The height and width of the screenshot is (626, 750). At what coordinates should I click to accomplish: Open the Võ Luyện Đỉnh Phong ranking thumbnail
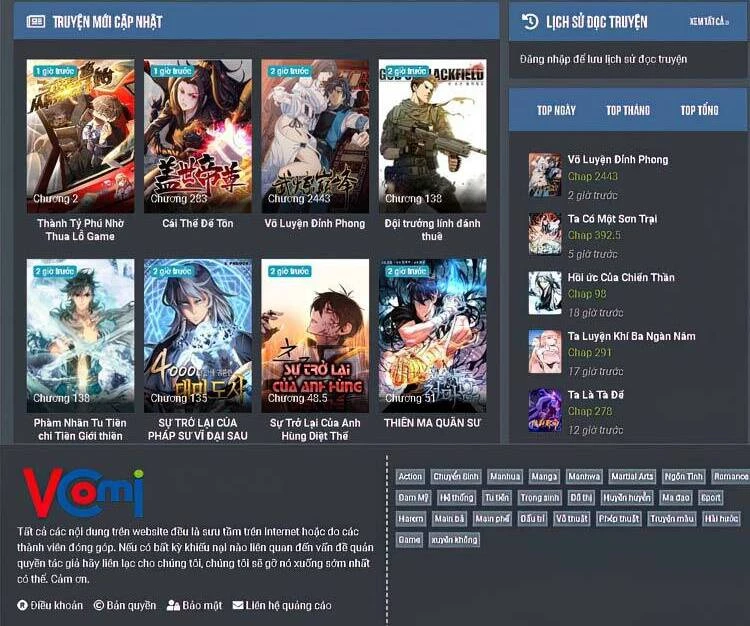coord(544,174)
